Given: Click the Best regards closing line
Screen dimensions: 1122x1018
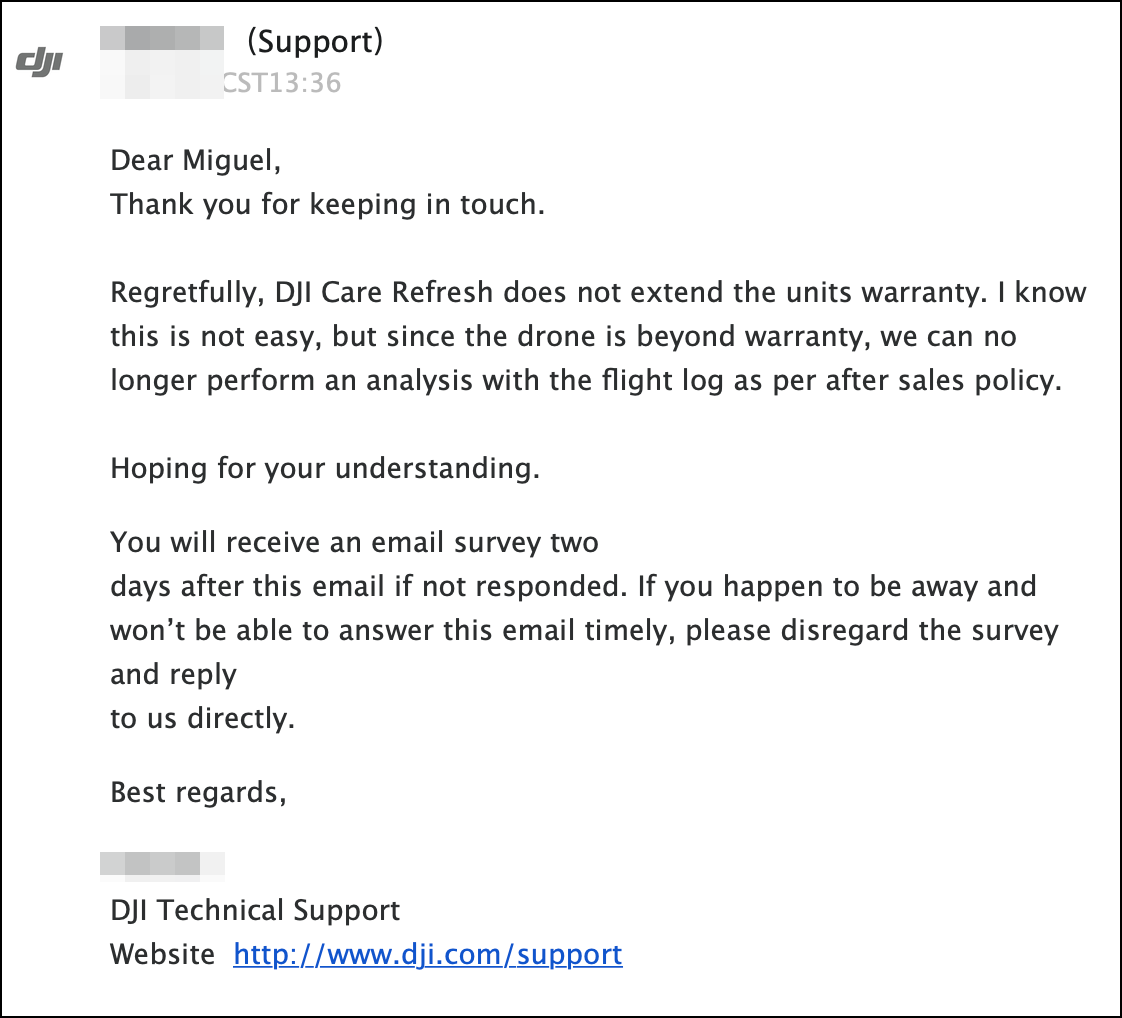Looking at the screenshot, I should click(198, 793).
